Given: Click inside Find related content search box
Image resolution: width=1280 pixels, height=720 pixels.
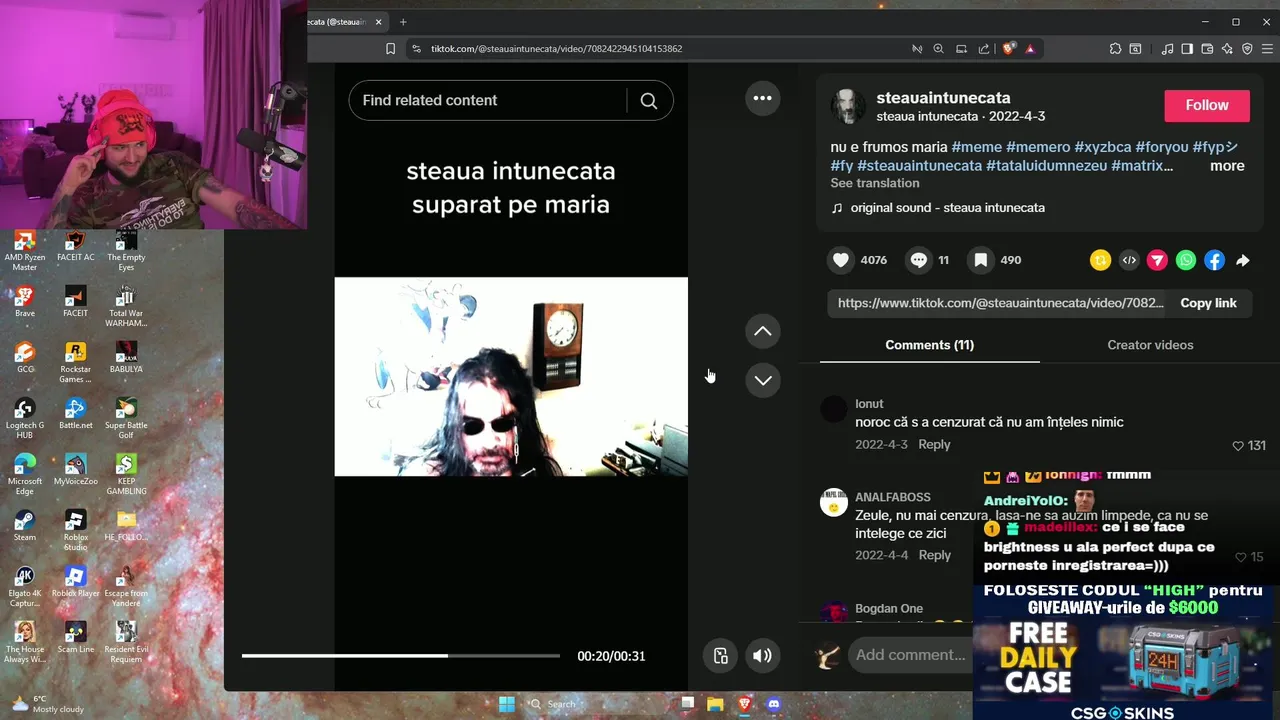Looking at the screenshot, I should (488, 100).
